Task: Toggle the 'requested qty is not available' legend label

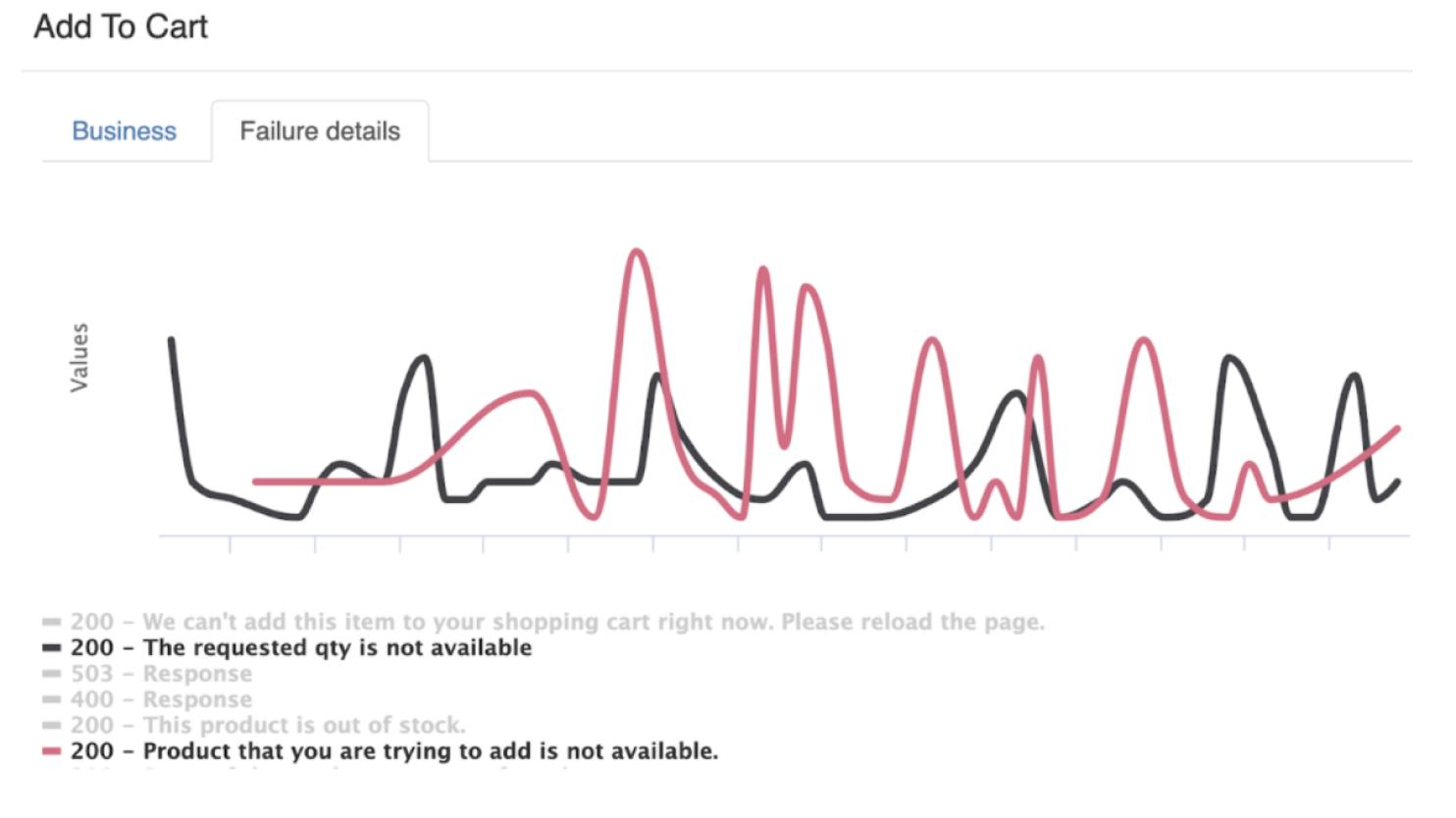Action: (301, 647)
